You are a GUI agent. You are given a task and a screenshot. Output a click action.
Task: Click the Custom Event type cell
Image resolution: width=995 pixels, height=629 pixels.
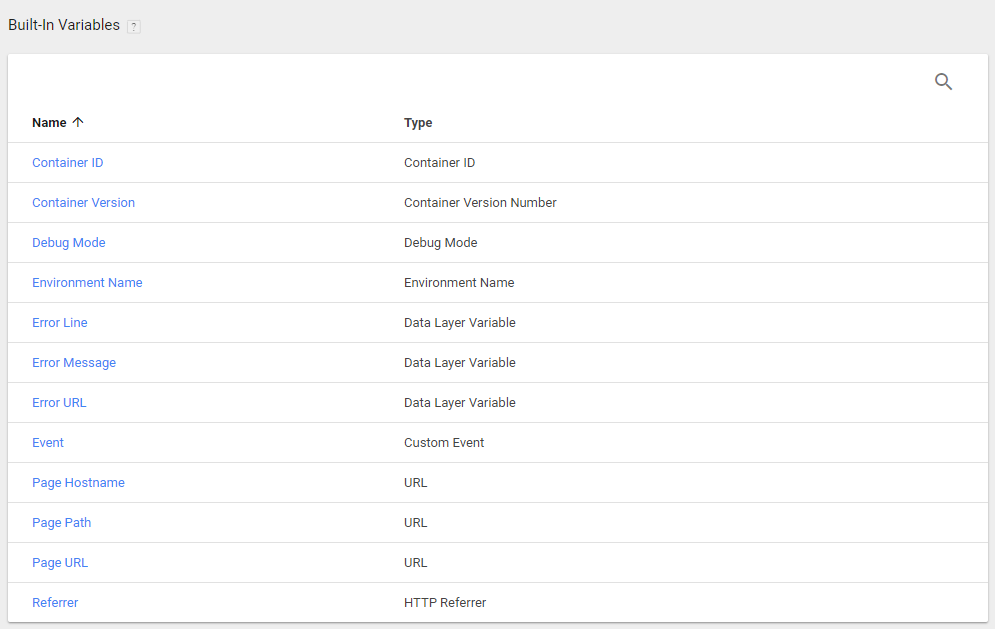444,443
